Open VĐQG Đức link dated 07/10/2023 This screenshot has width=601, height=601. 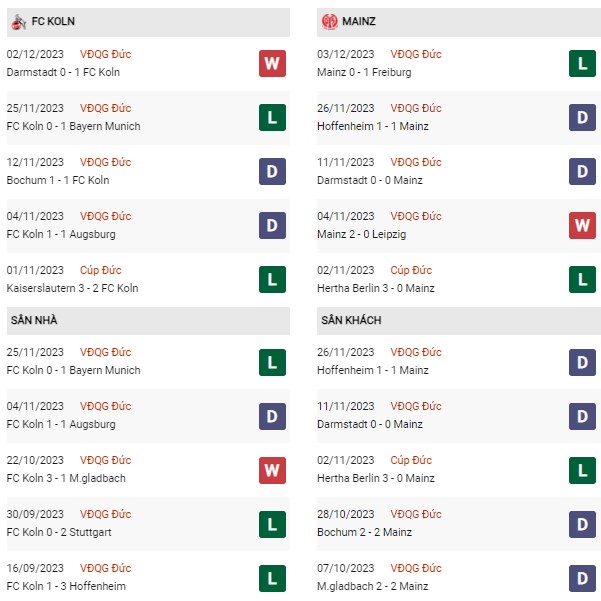tap(416, 568)
